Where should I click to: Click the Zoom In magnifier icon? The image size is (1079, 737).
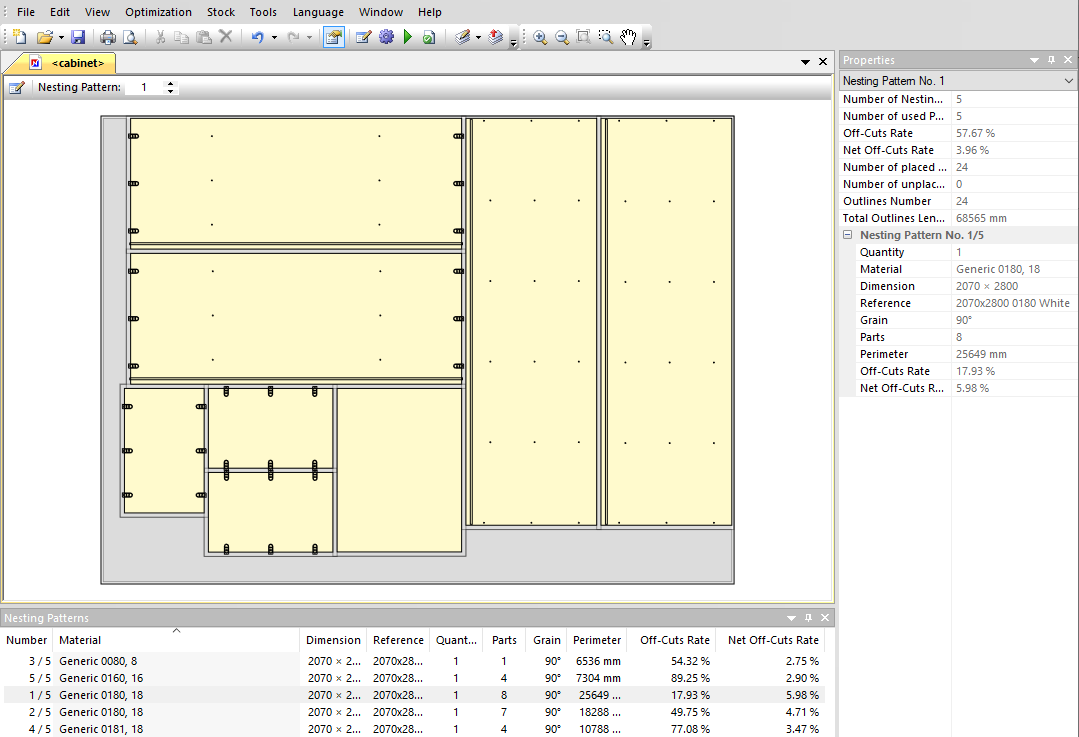click(540, 37)
